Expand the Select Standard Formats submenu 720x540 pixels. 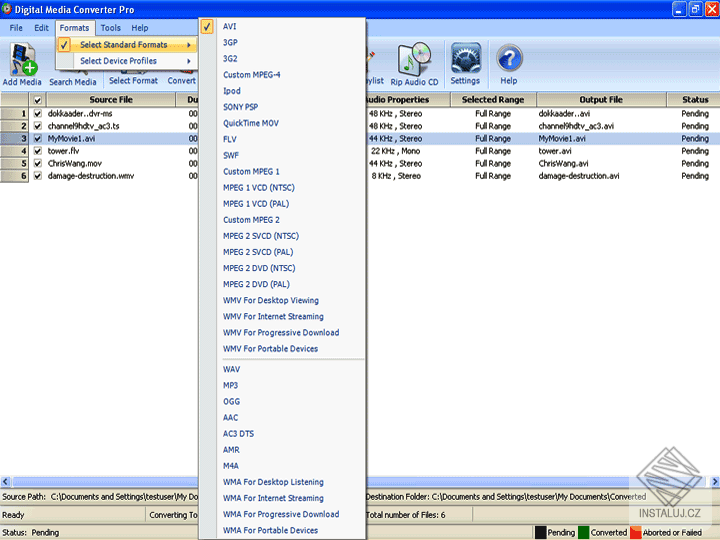coord(127,45)
